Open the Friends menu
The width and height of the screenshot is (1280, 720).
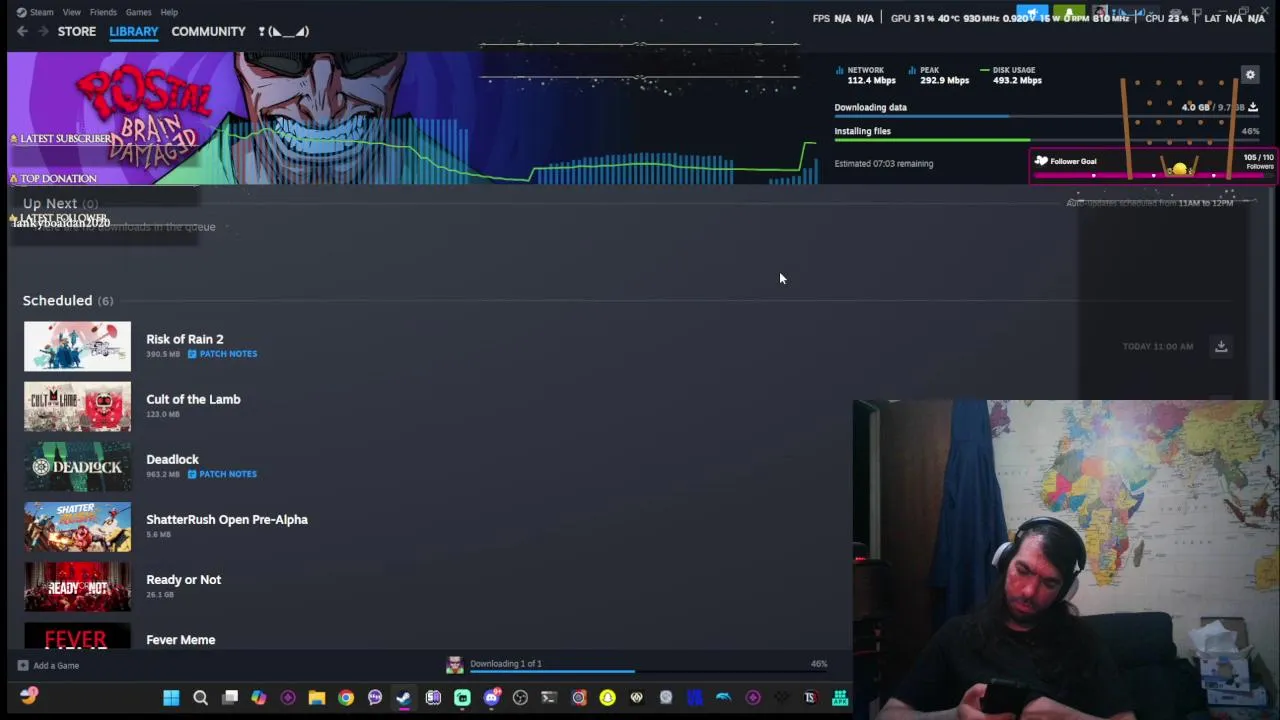tap(103, 12)
